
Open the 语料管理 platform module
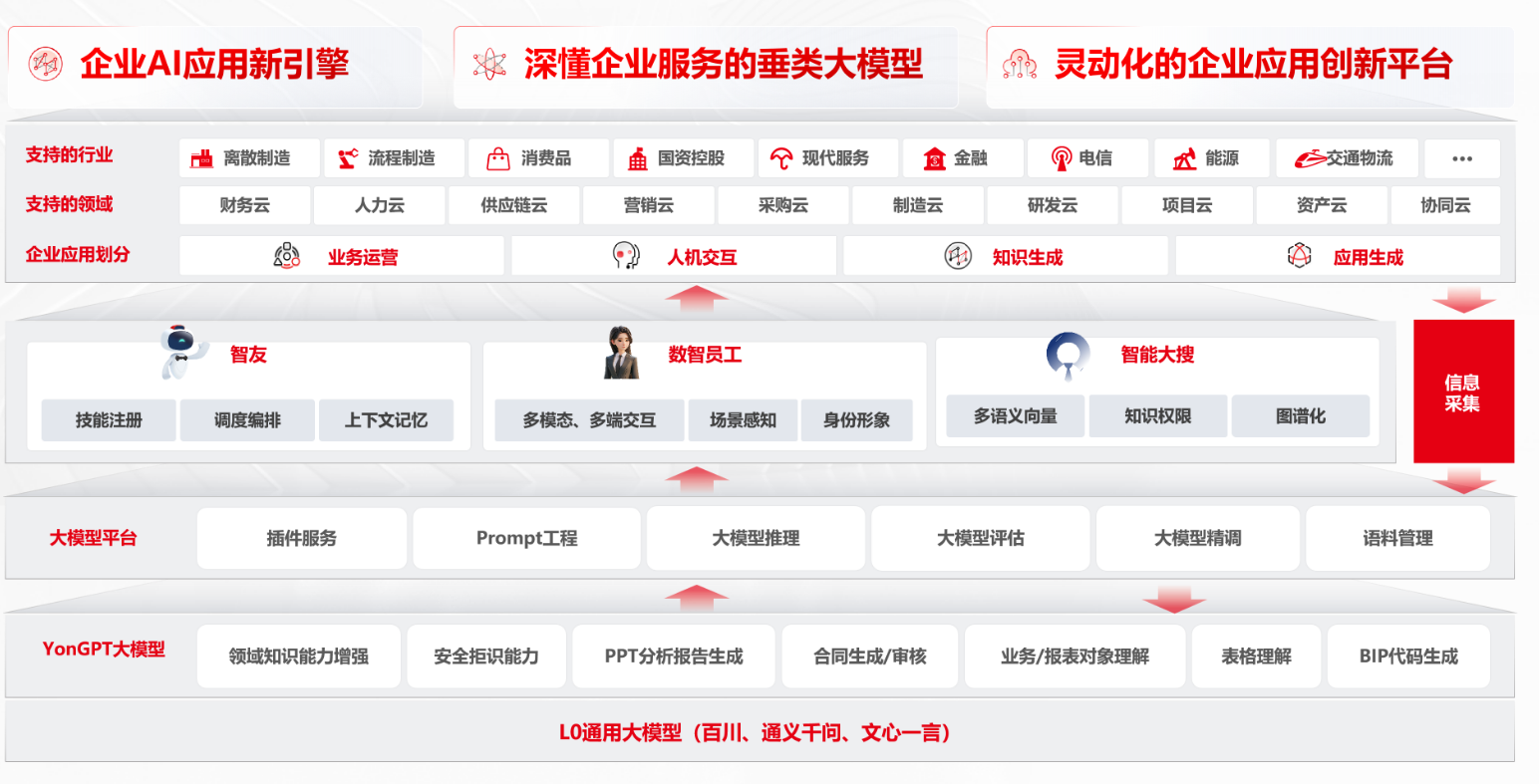click(1397, 538)
